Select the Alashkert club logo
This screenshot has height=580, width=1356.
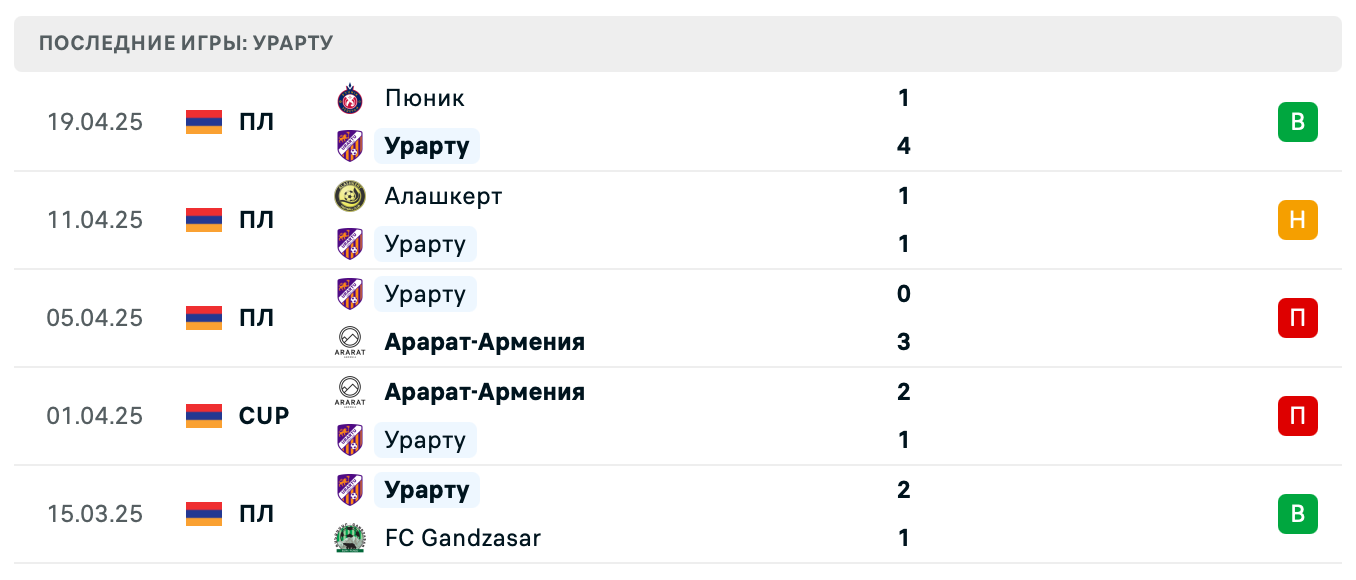[x=350, y=196]
